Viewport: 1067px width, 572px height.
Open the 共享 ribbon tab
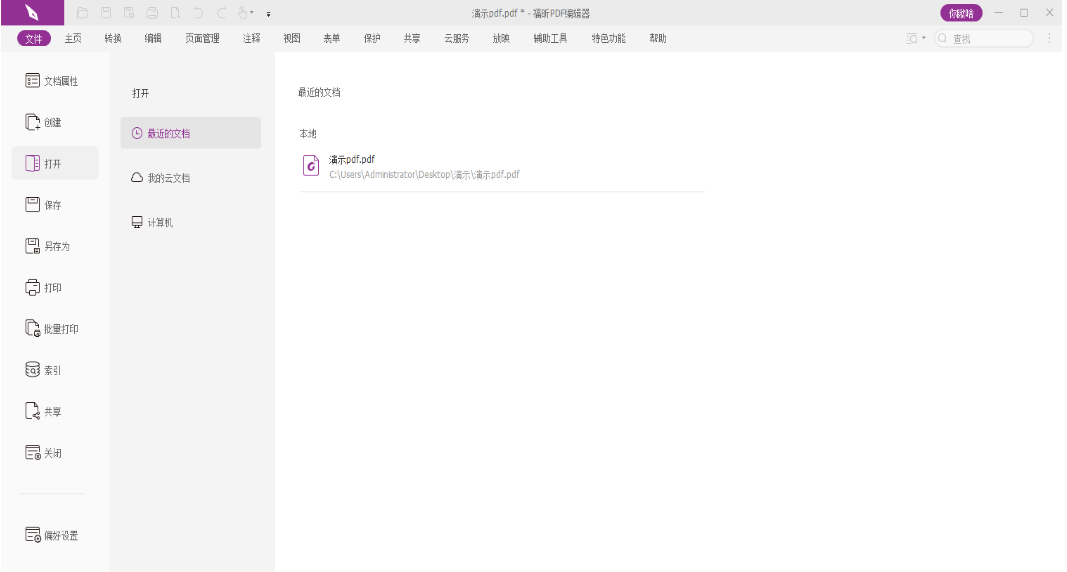pyautogui.click(x=412, y=39)
